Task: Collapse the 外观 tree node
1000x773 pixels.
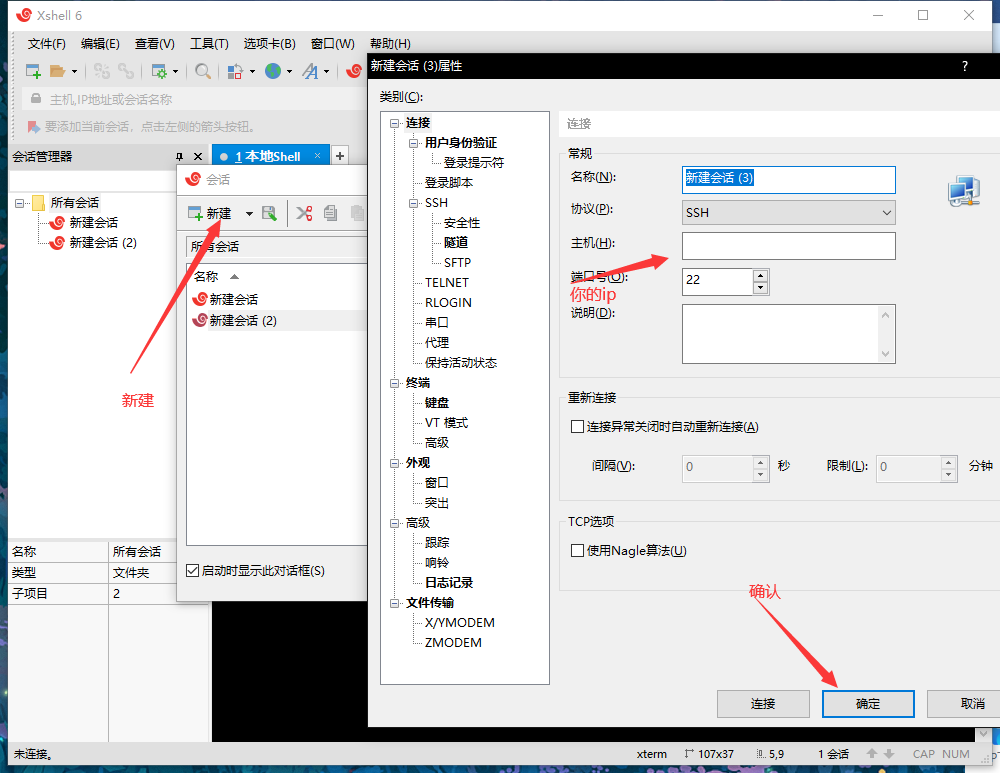Action: click(395, 463)
